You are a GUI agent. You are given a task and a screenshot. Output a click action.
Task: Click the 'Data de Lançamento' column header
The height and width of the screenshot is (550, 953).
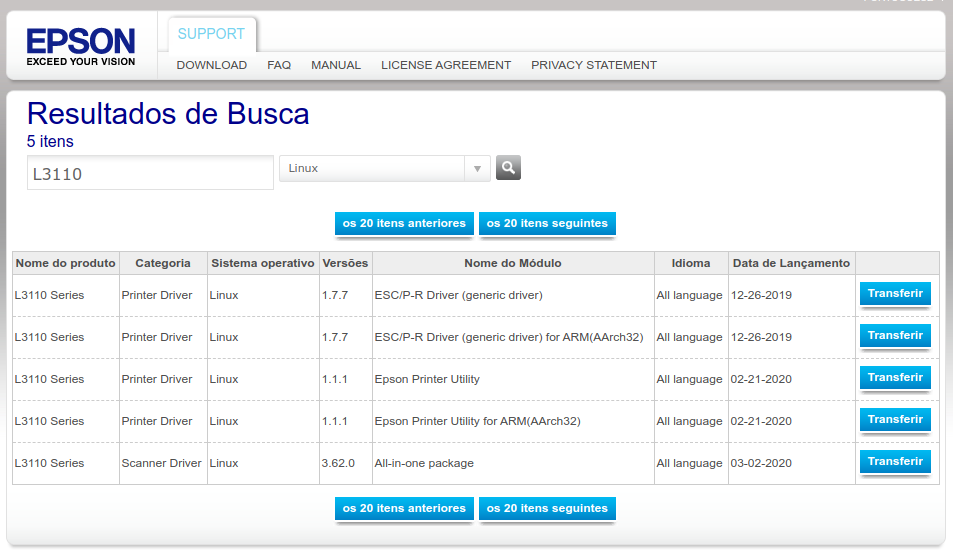click(791, 263)
